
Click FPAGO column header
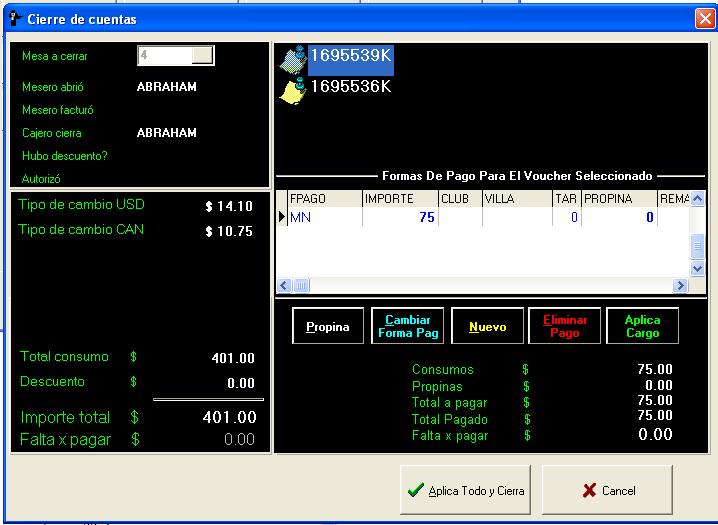click(x=325, y=199)
